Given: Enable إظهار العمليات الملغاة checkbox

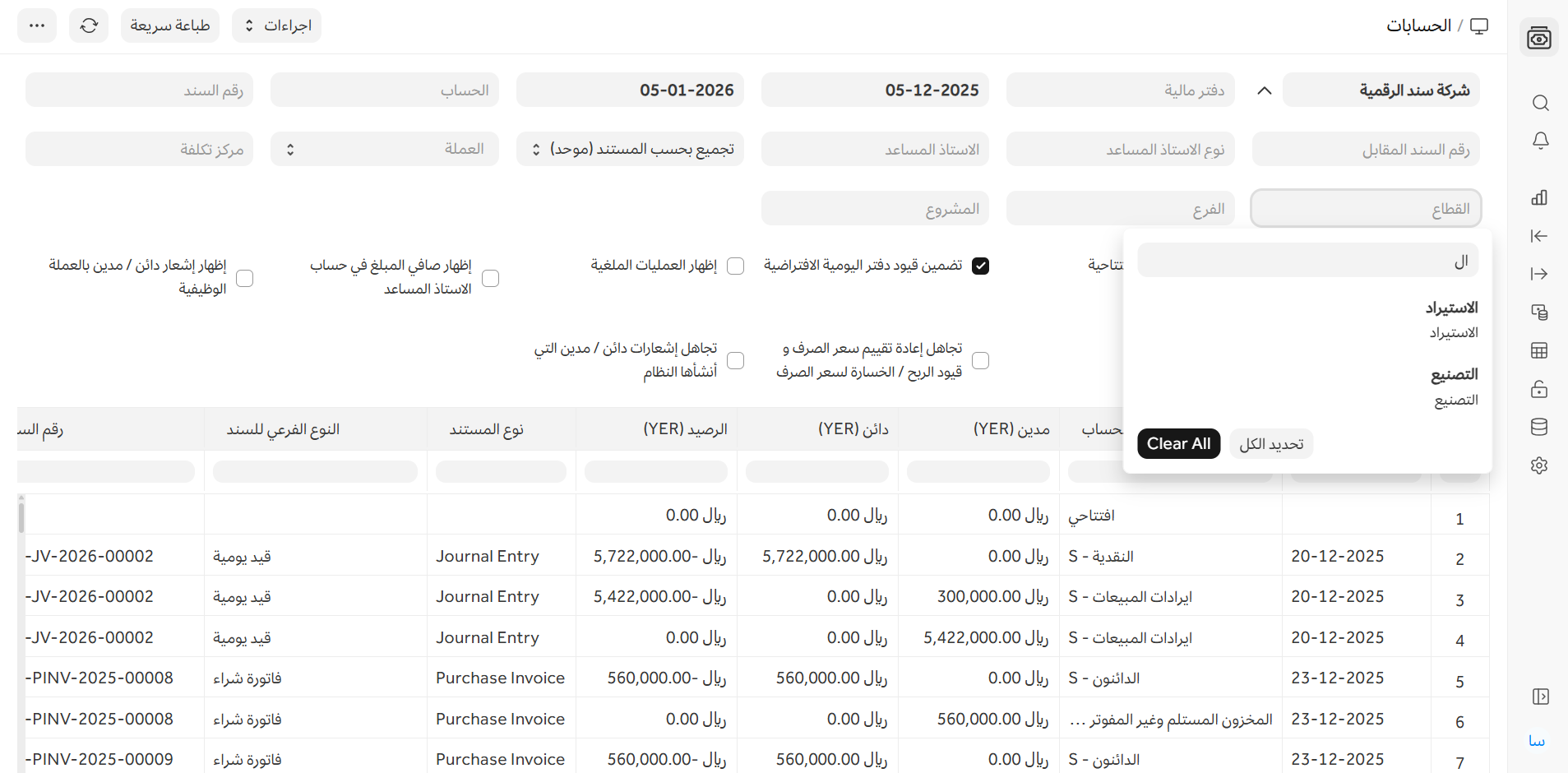Looking at the screenshot, I should click(x=736, y=266).
